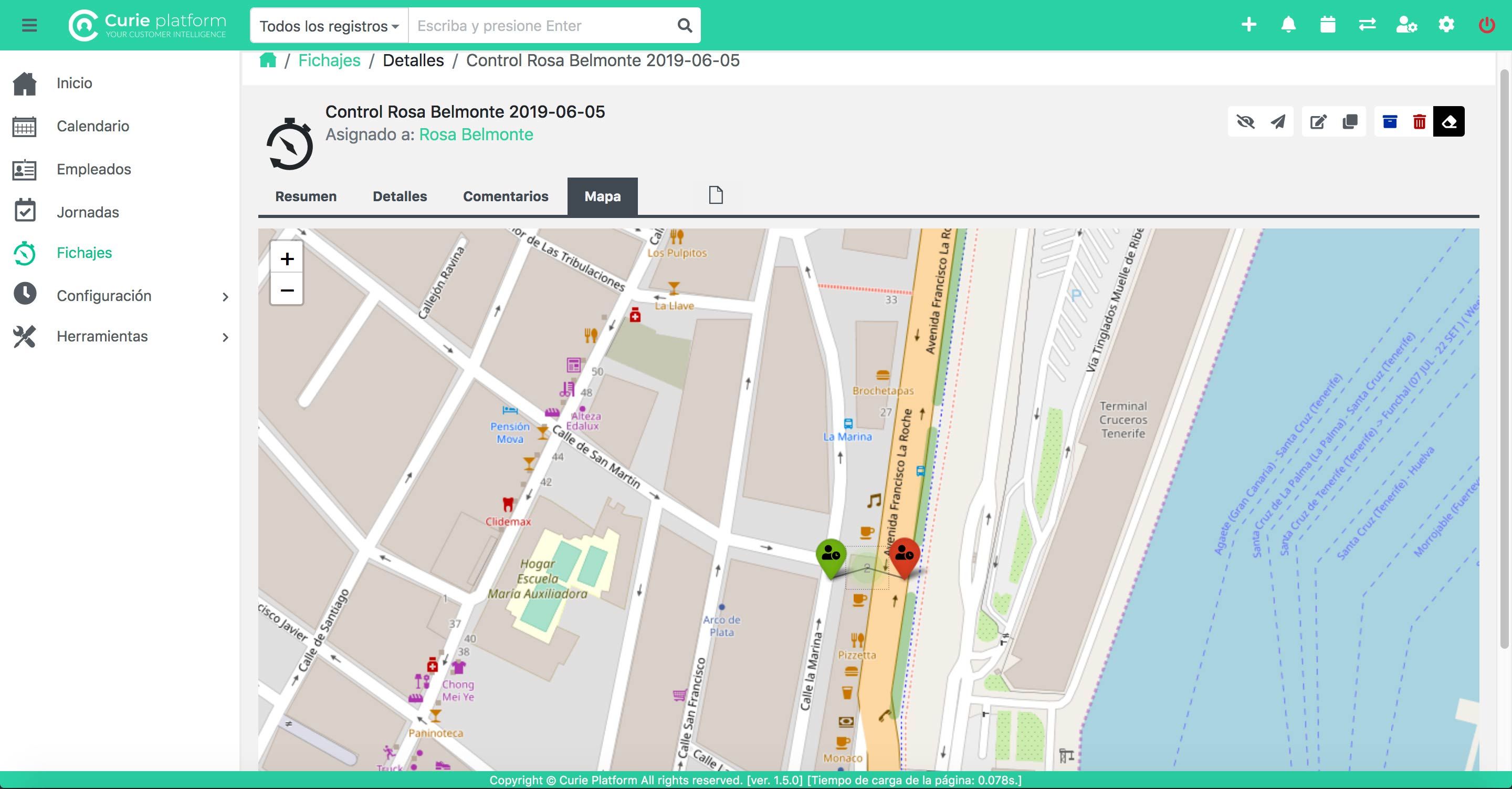Toggle sidebar with hamburger menu
Screen dimensions: 1512x789
(29, 25)
